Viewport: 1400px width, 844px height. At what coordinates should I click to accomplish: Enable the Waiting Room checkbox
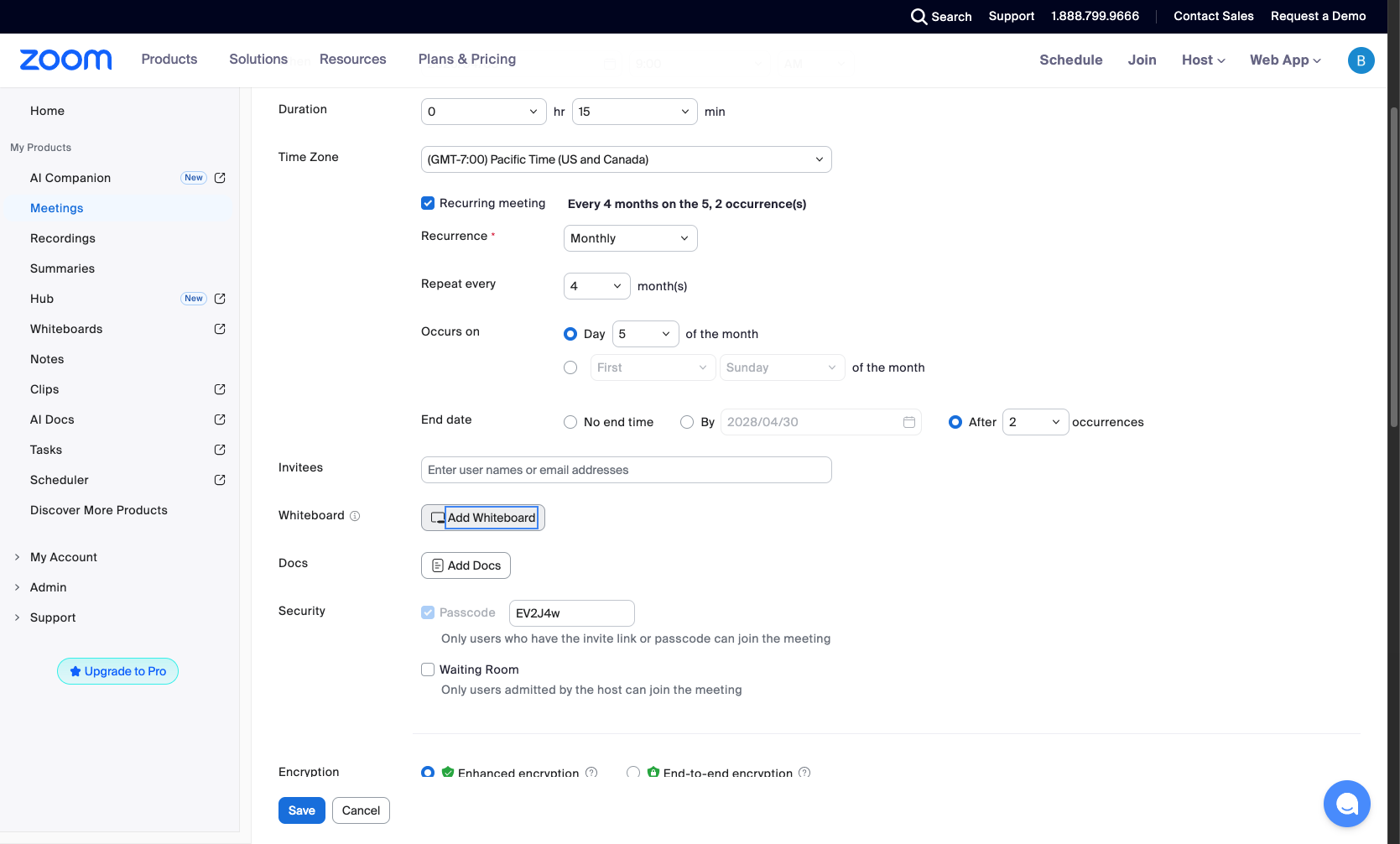tap(428, 669)
